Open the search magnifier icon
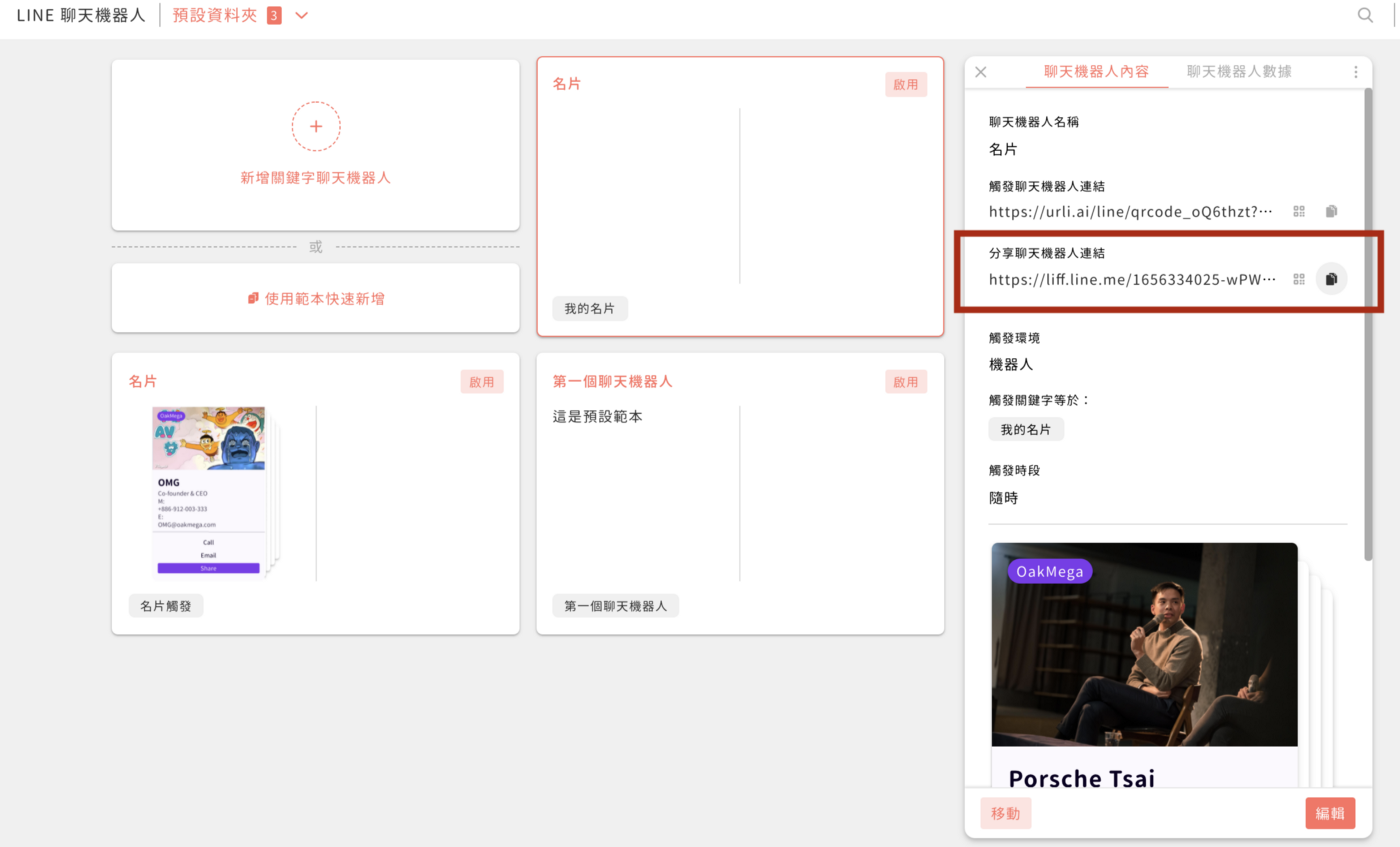This screenshot has width=1400, height=847. (x=1365, y=15)
